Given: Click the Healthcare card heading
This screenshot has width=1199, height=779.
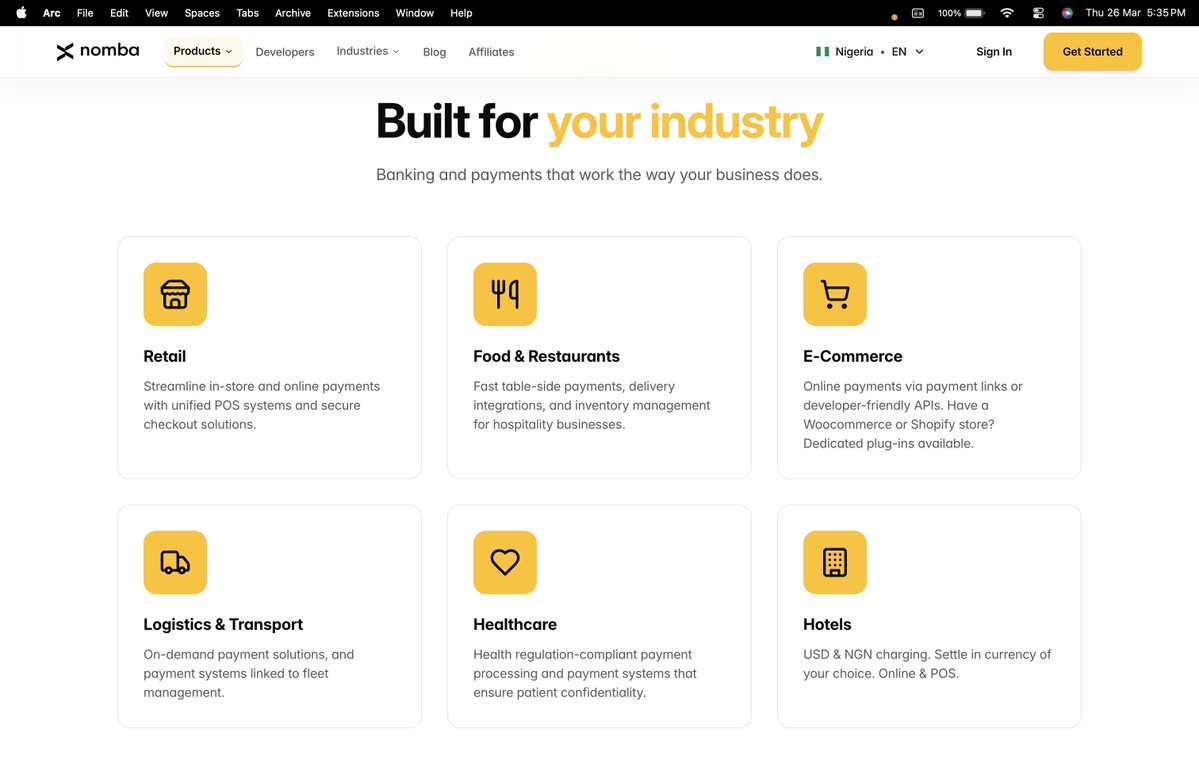Looking at the screenshot, I should click(515, 625).
